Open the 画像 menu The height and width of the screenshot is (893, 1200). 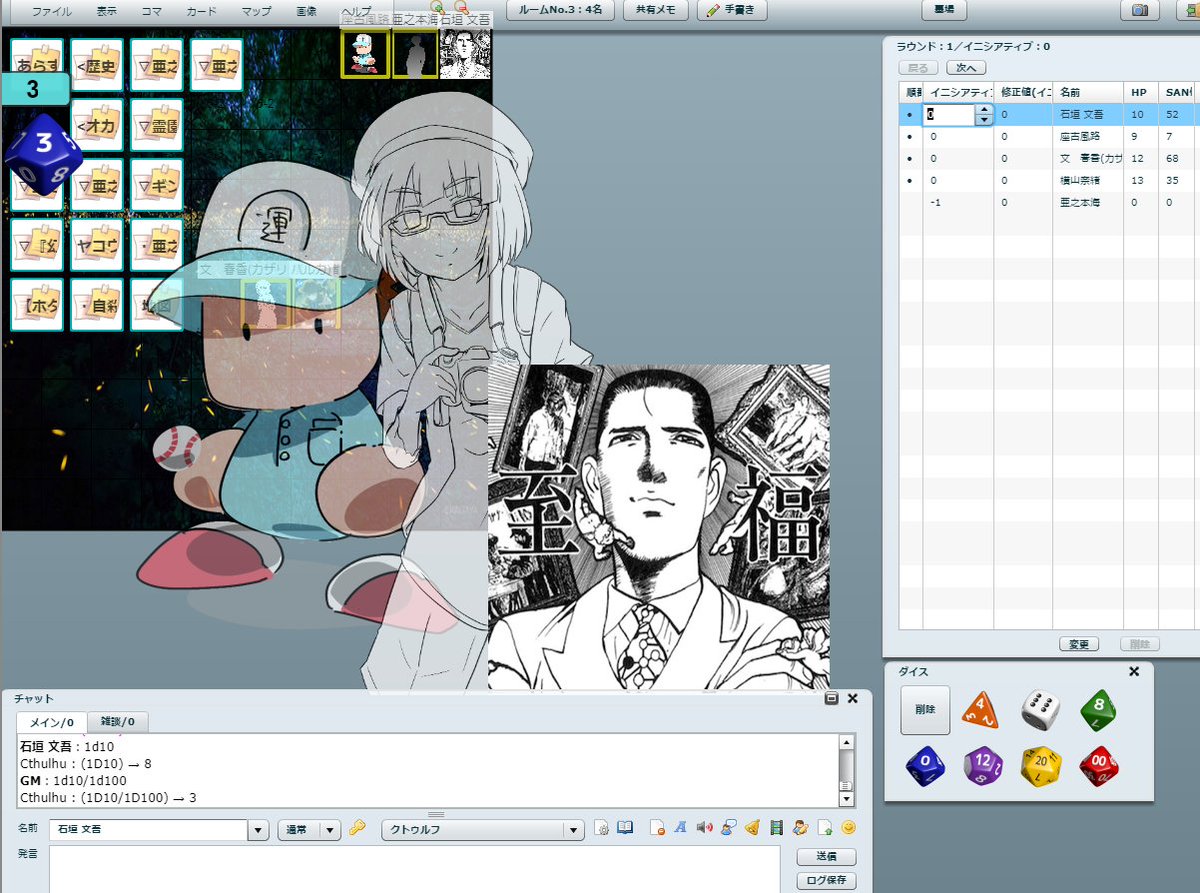[x=307, y=11]
